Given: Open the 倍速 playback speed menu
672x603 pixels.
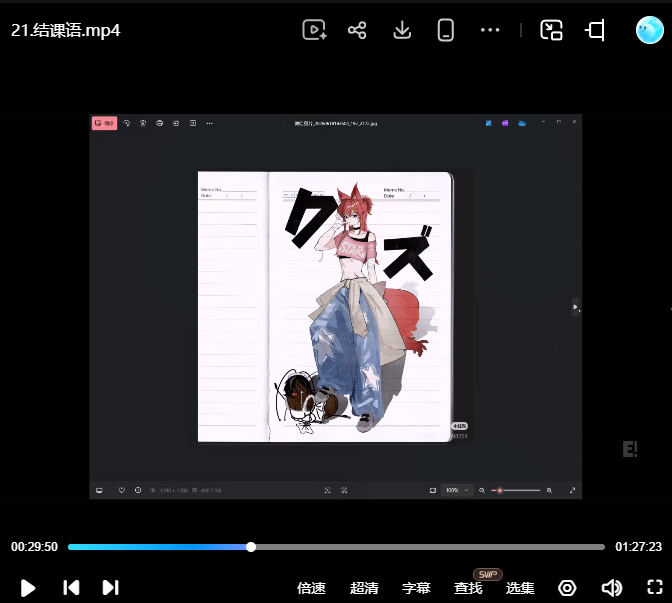Looking at the screenshot, I should click(x=311, y=588).
